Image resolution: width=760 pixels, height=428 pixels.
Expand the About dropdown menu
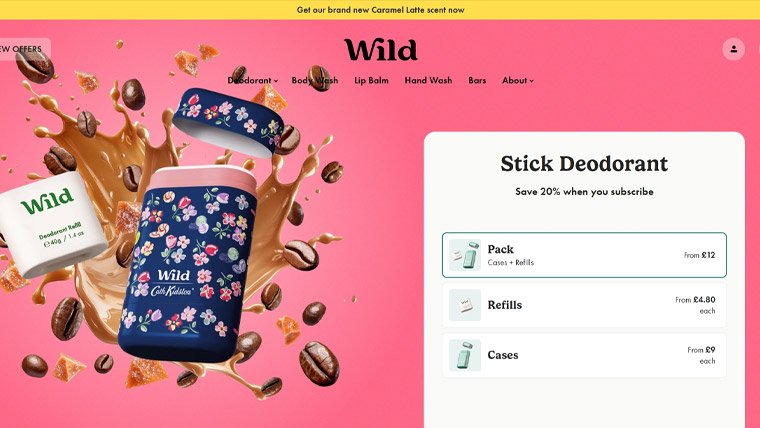[518, 80]
